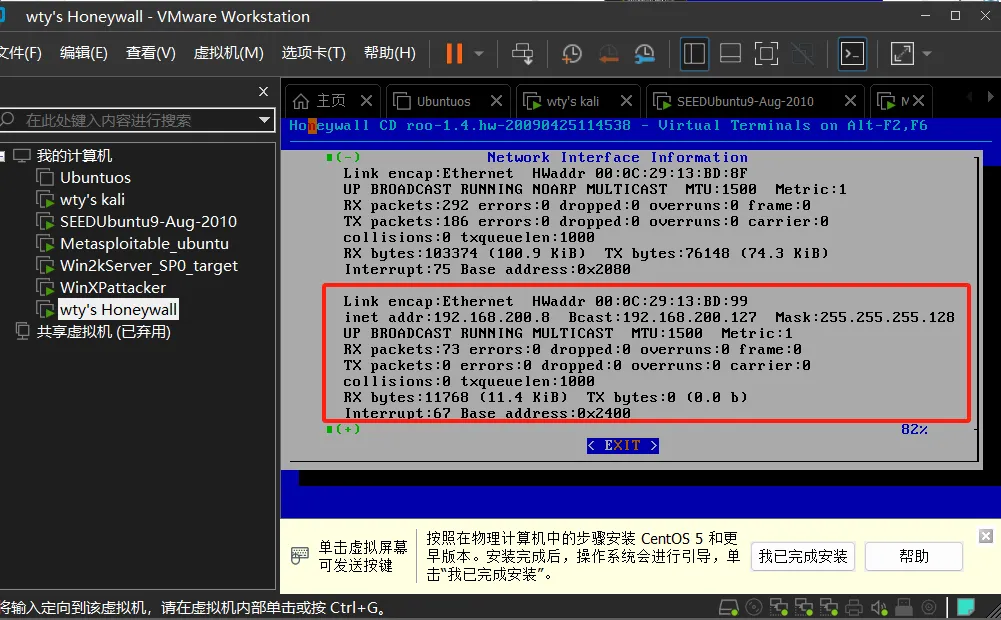This screenshot has width=1001, height=620.
Task: Send Ctrl+Alt+Del to the virtual machine
Action: 522,54
